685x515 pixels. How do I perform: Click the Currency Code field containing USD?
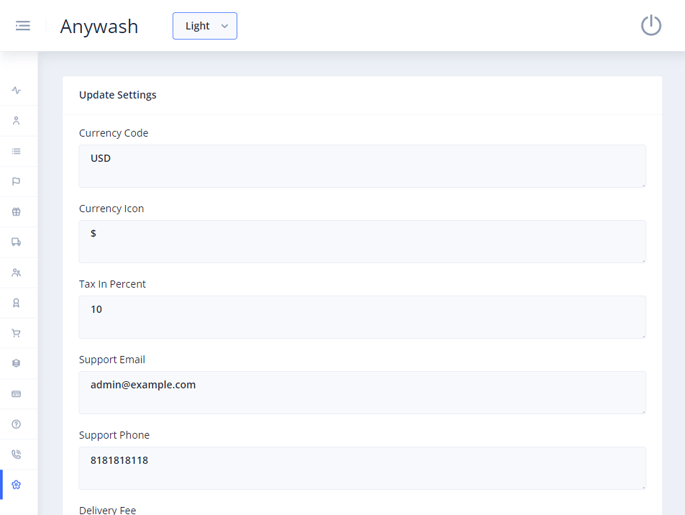point(362,165)
